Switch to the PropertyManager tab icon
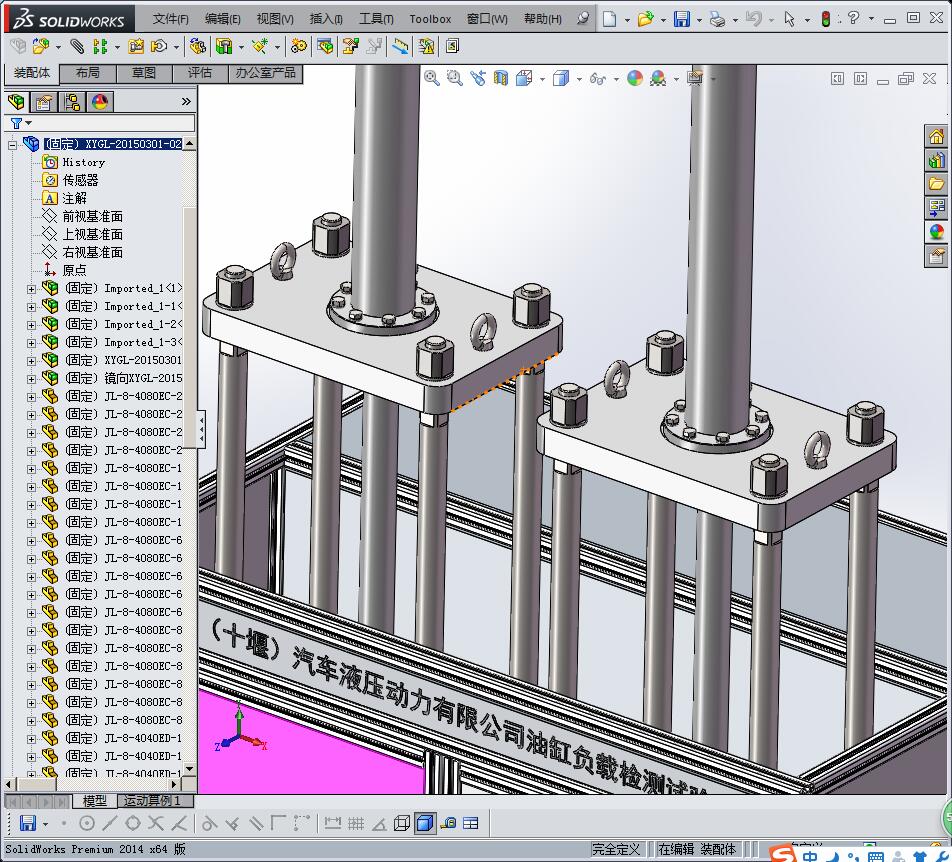Image resolution: width=952 pixels, height=862 pixels. click(x=44, y=102)
